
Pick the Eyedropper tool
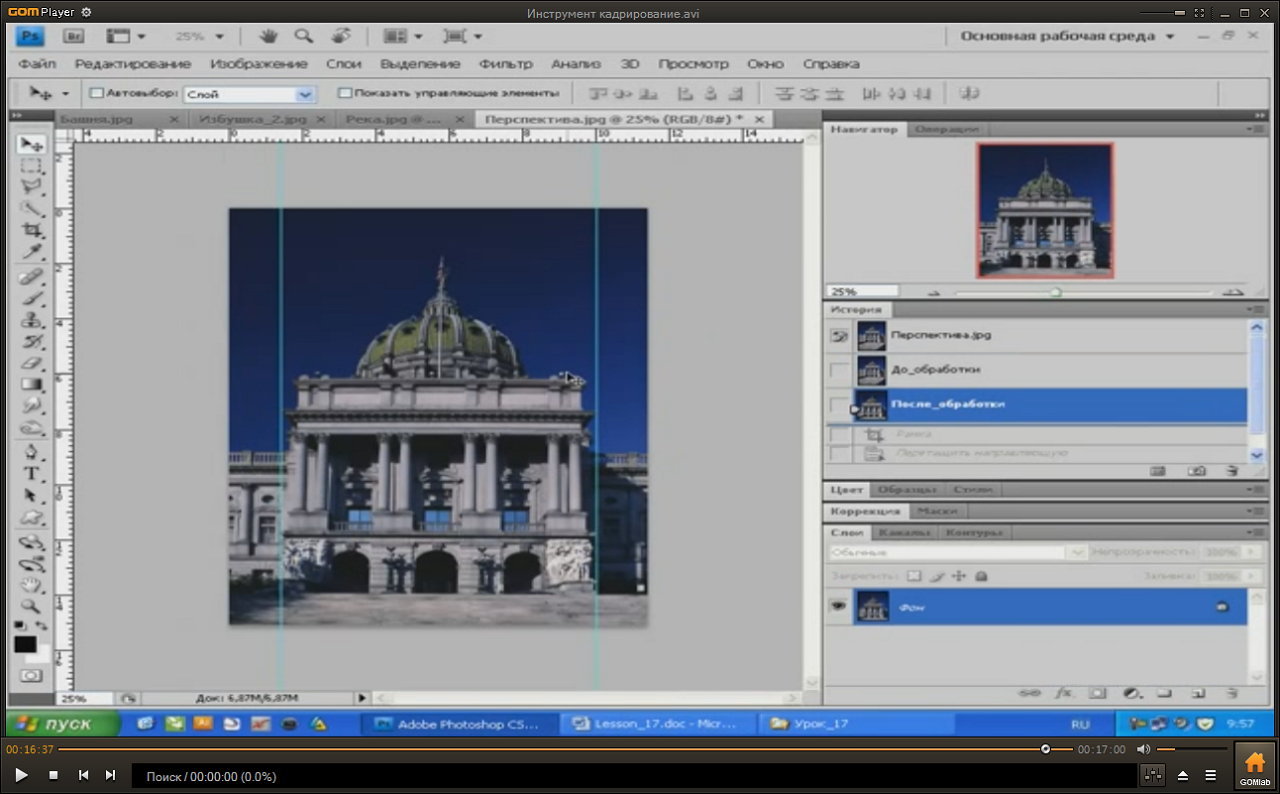[32, 253]
